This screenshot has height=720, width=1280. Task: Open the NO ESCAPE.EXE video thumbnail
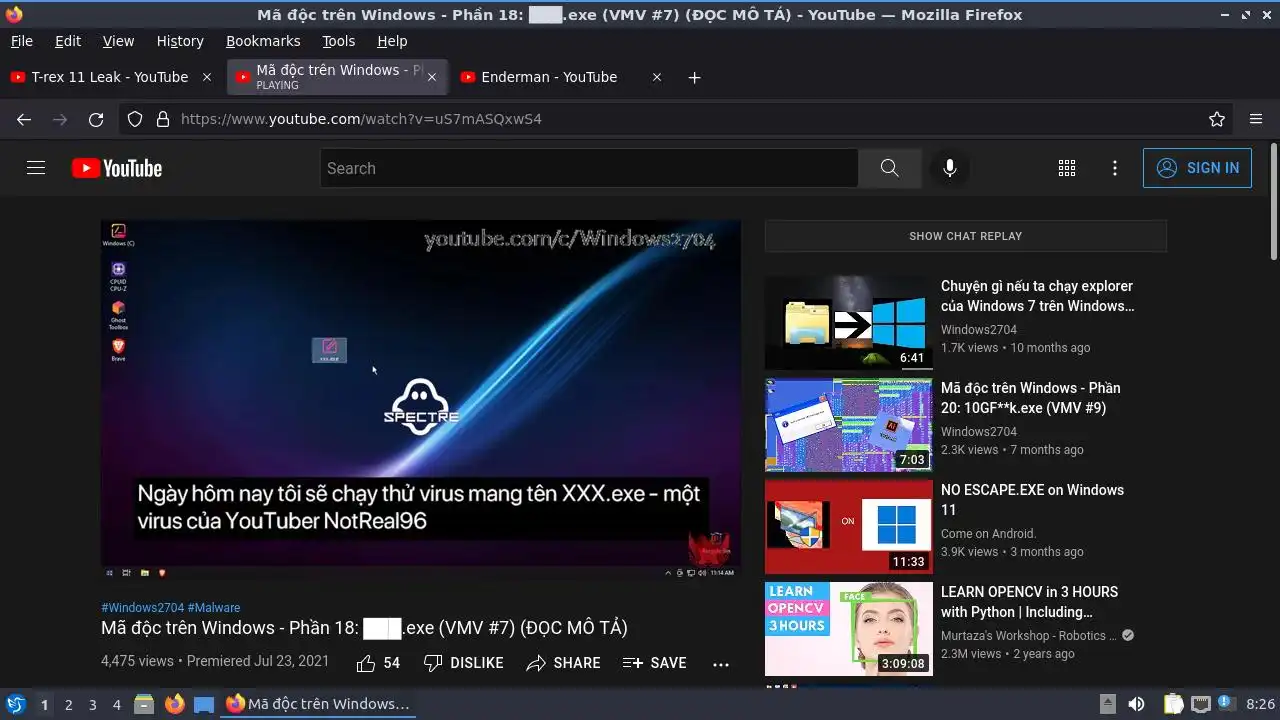[x=849, y=527]
